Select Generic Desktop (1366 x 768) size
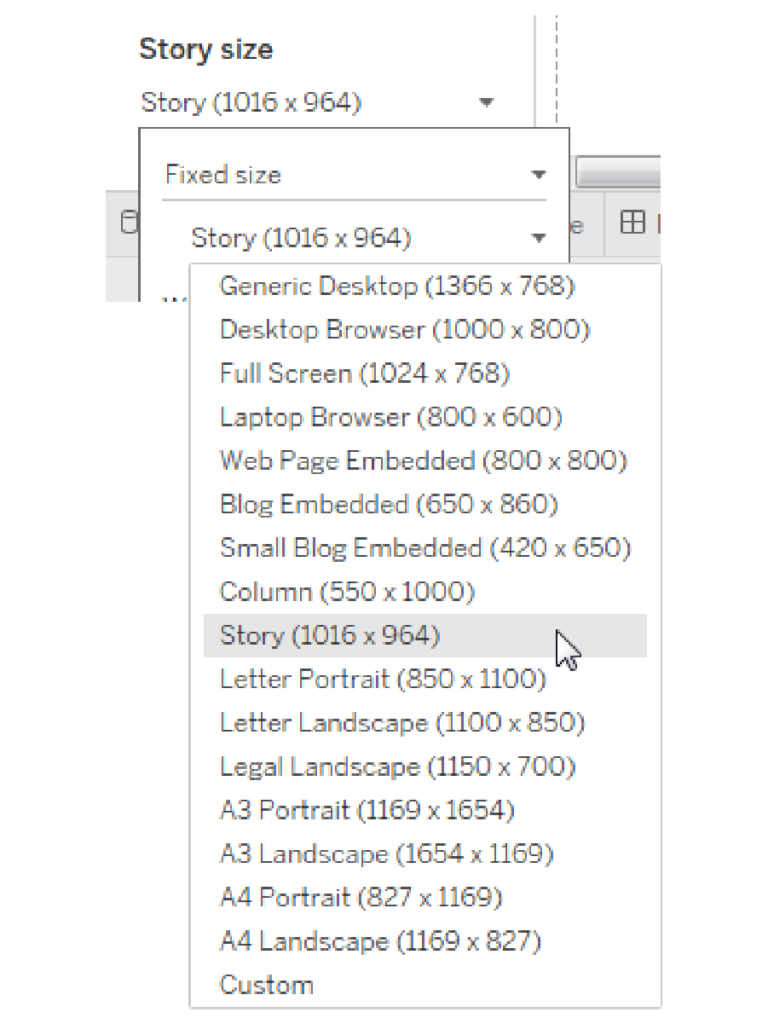The image size is (768, 1024). pyautogui.click(x=397, y=286)
